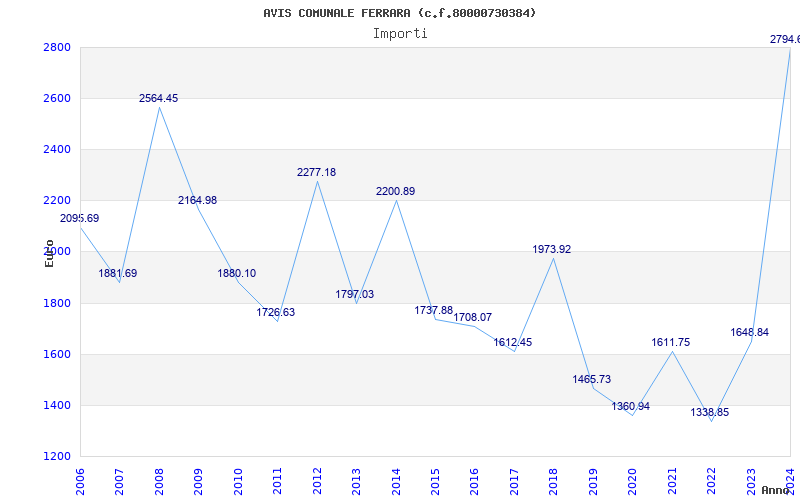The image size is (800, 500).
Task: Click the 2022 x-axis year label
Action: 711,482
